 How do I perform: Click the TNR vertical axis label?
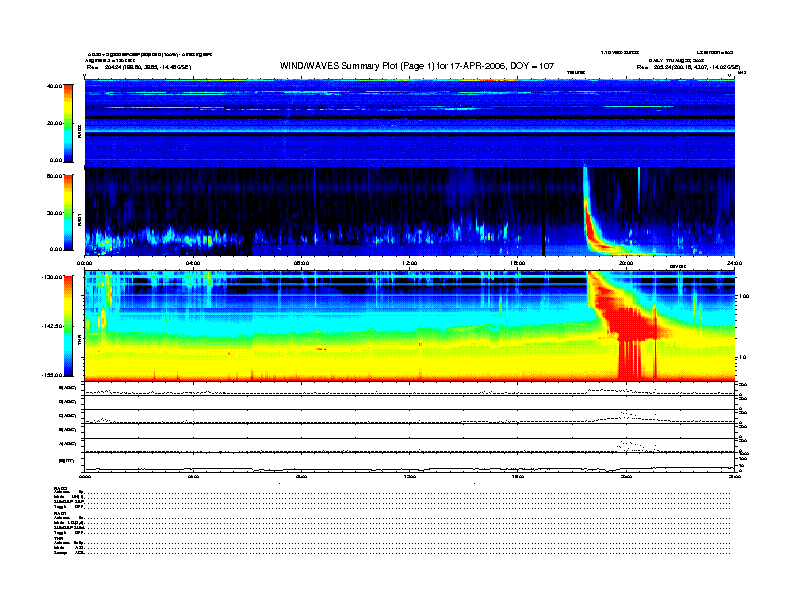pyautogui.click(x=79, y=340)
